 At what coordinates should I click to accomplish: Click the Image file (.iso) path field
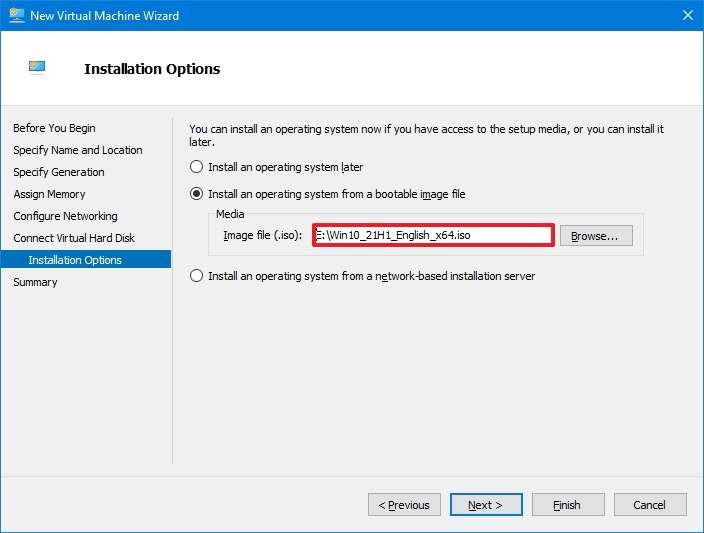click(433, 235)
